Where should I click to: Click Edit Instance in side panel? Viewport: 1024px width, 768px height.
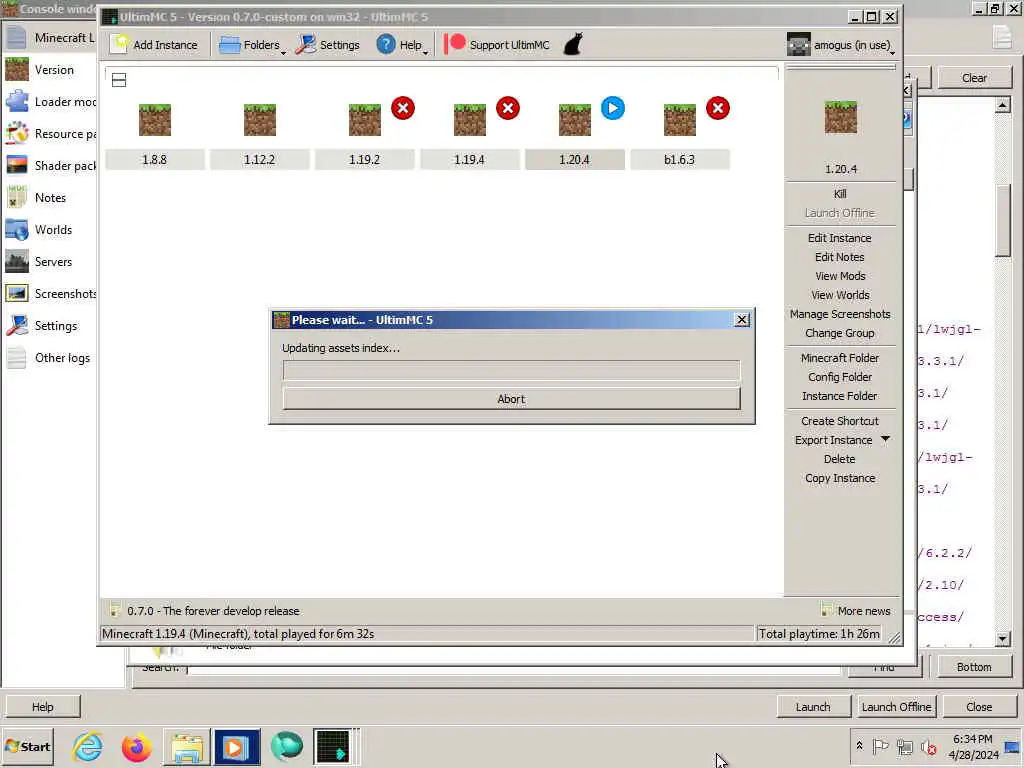click(840, 238)
